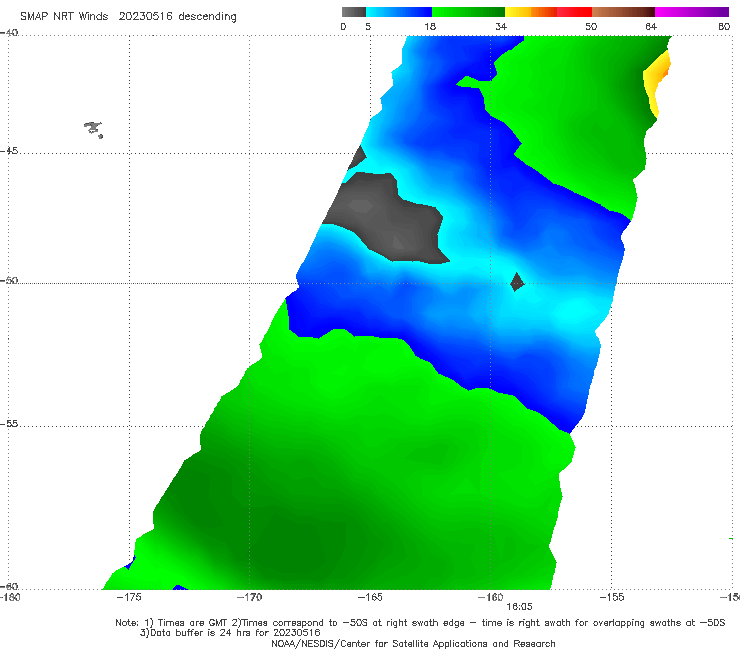Click the longitude label '-175'
The width and height of the screenshot is (740, 650).
128,597
